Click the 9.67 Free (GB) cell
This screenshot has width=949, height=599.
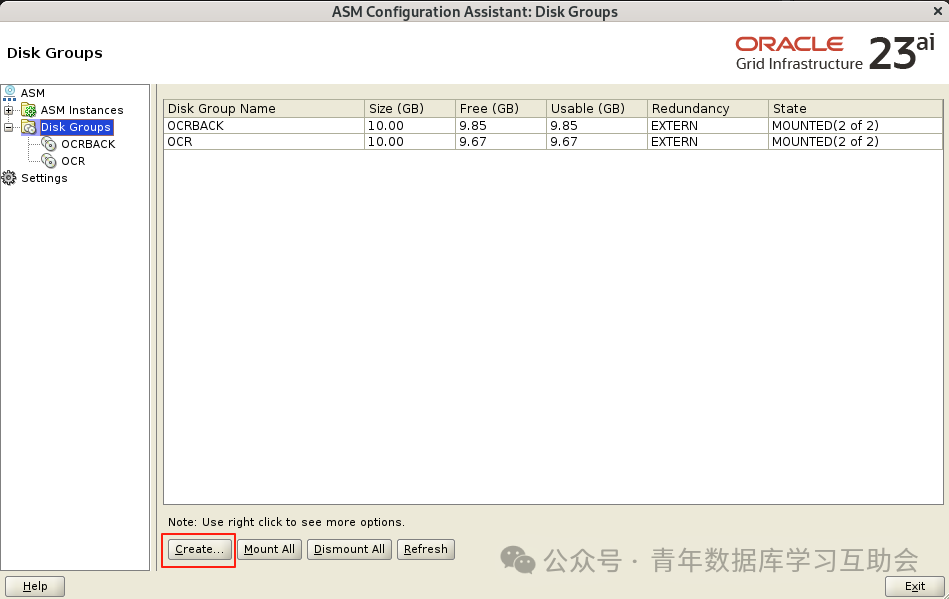coord(501,142)
